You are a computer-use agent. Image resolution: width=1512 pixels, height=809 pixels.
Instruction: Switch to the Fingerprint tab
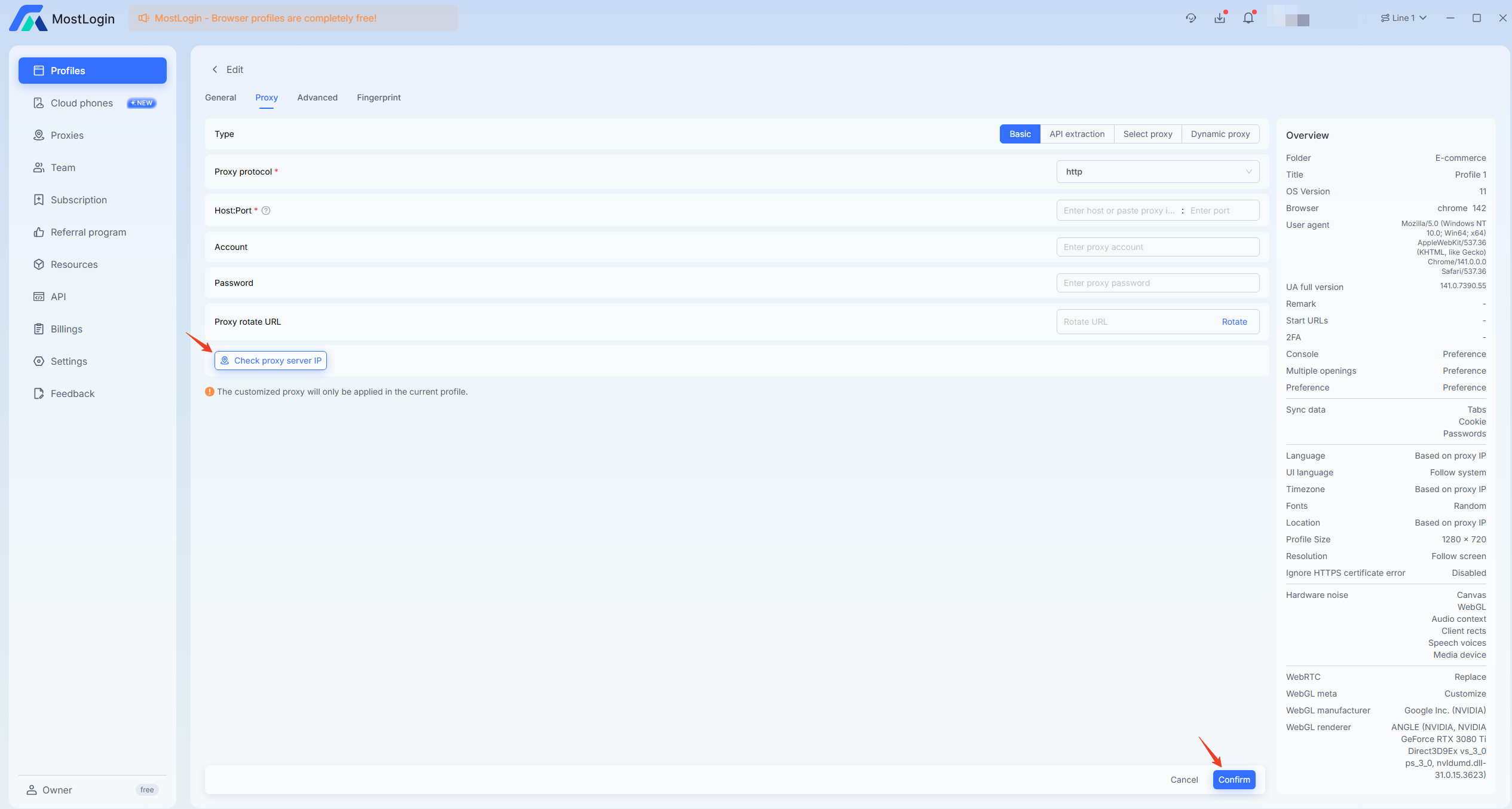(x=378, y=97)
